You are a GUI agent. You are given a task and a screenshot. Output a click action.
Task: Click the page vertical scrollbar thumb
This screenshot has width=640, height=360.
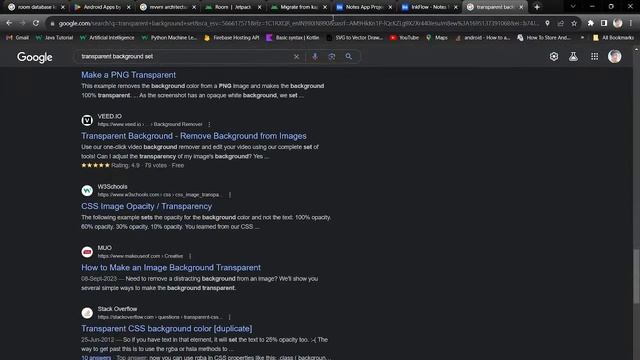[x=636, y=276]
